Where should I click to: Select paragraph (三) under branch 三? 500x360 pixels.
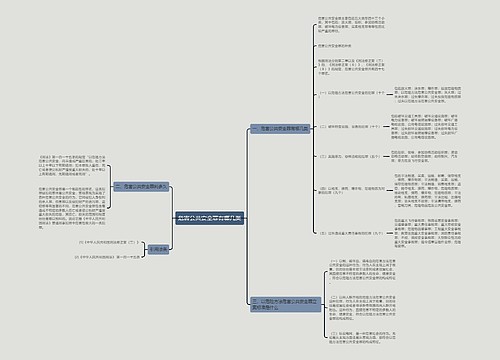pyautogui.click(x=362, y=337)
